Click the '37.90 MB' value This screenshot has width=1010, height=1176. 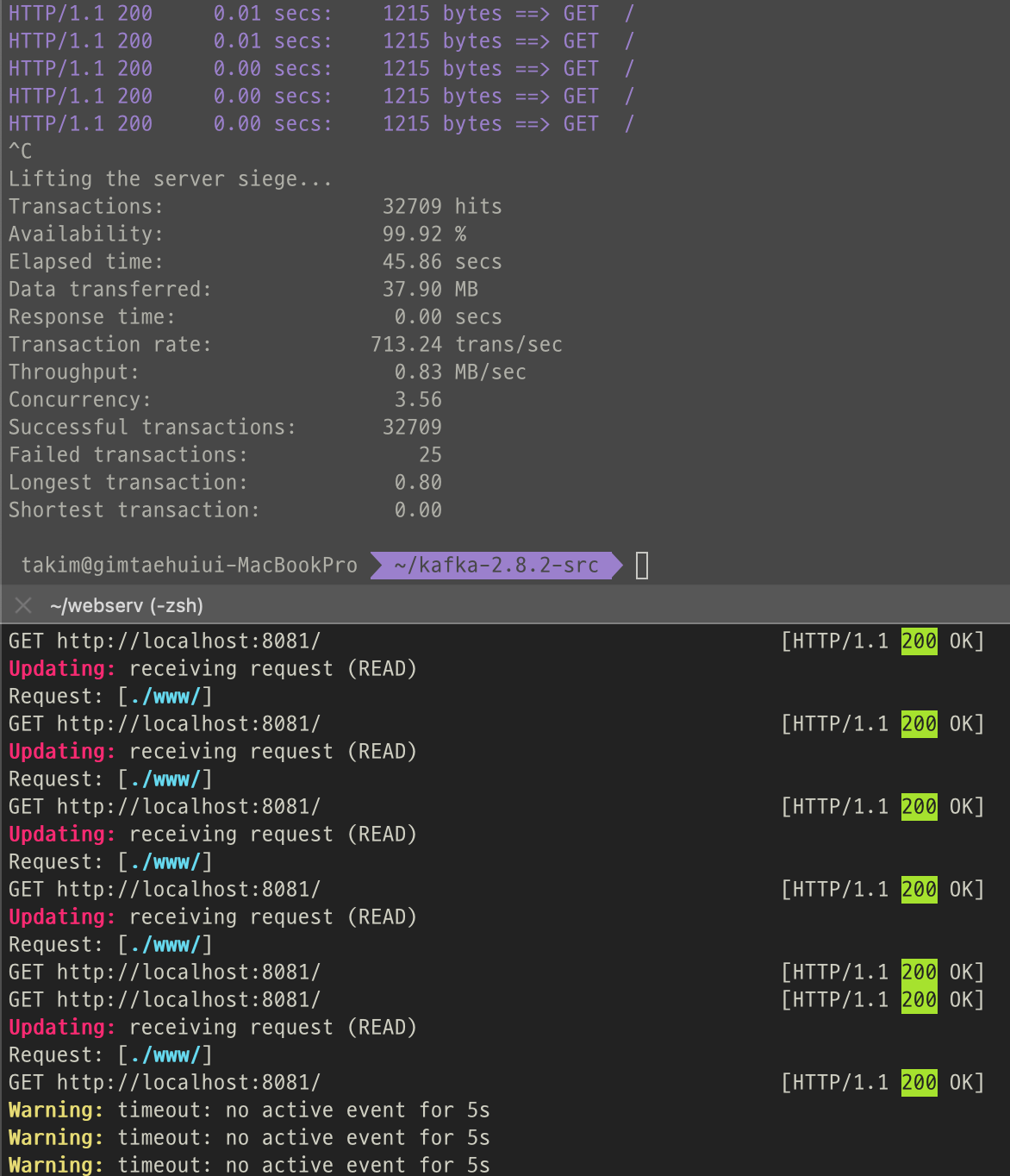[x=430, y=290]
